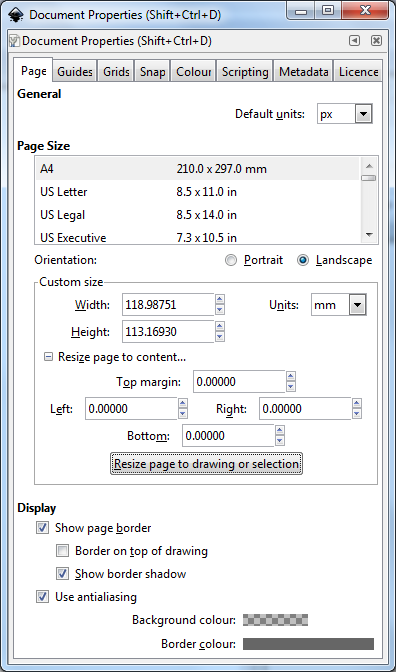The height and width of the screenshot is (672, 396).
Task: Select US Legal page size
Action: (x=198, y=214)
